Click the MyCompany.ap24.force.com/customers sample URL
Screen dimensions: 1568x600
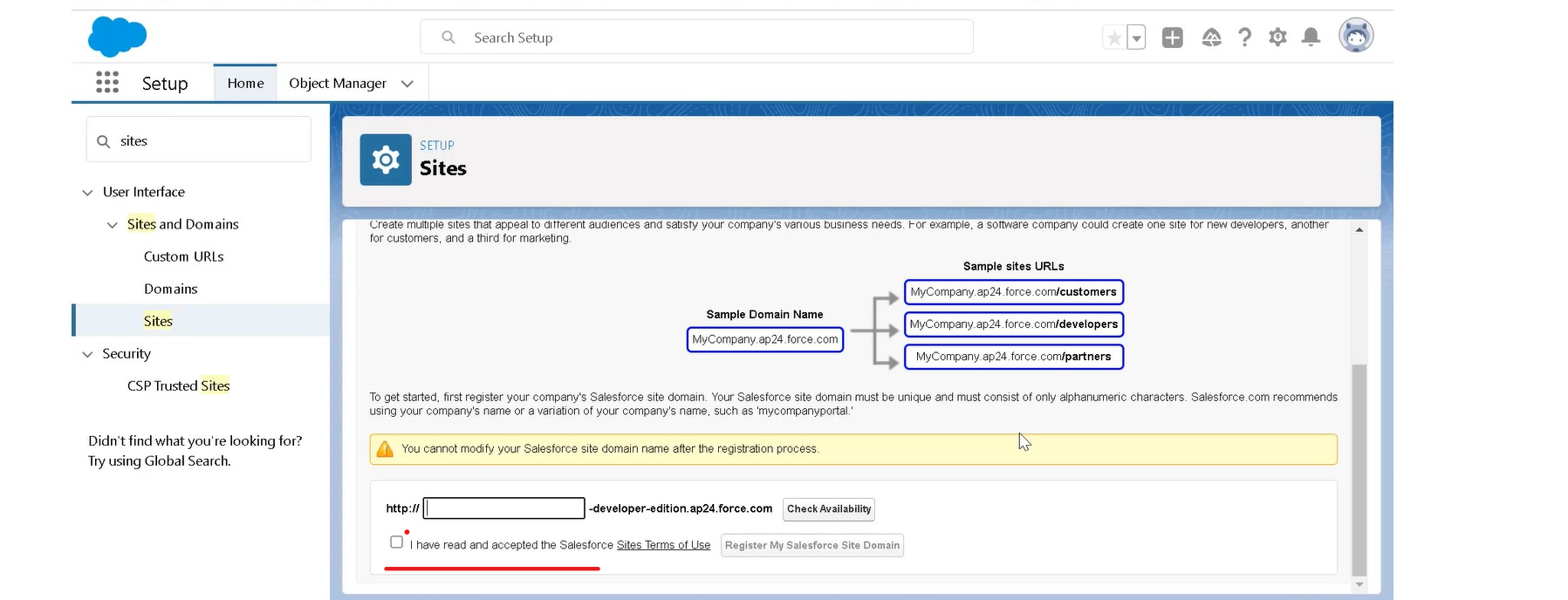1014,292
